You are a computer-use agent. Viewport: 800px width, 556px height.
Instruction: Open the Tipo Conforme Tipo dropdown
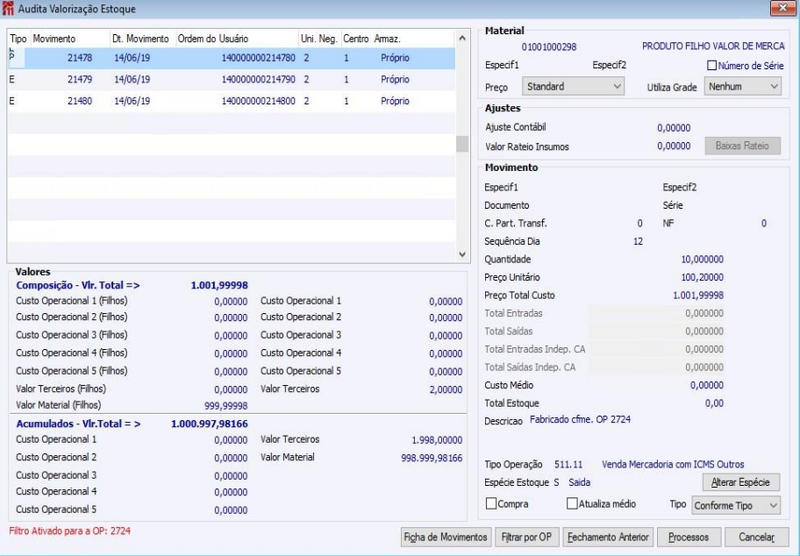[x=736, y=506]
